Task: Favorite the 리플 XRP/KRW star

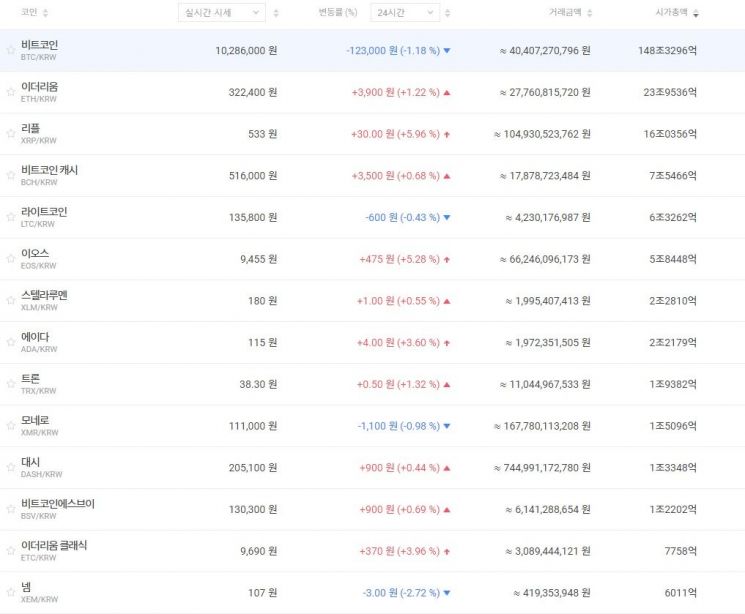Action: coord(10,134)
